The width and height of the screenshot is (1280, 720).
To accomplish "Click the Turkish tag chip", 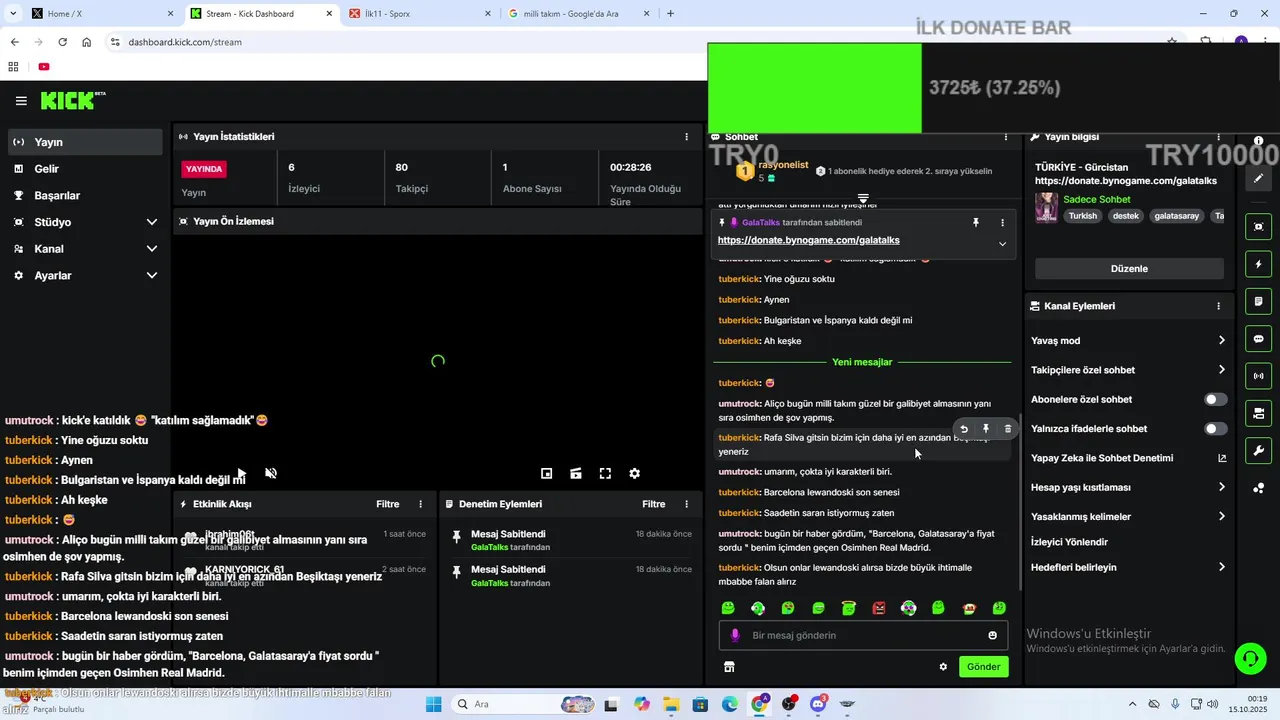I will point(1082,216).
